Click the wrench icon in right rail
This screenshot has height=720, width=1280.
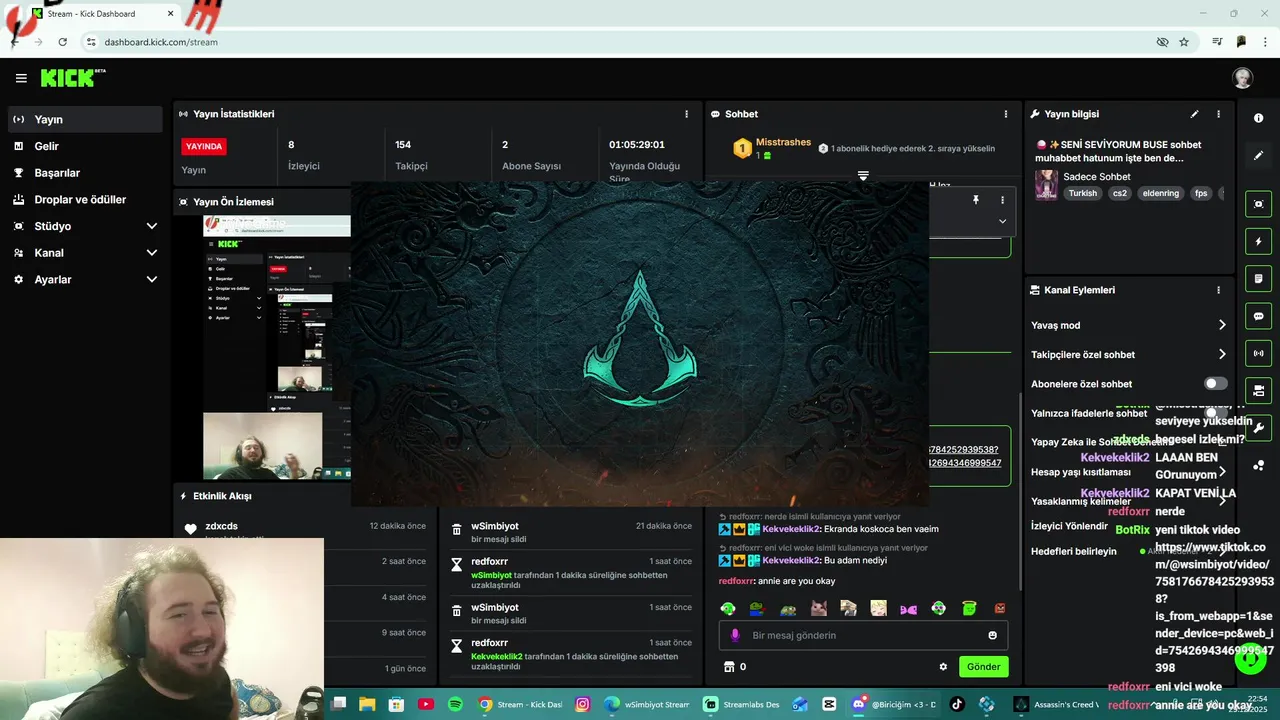point(1258,428)
